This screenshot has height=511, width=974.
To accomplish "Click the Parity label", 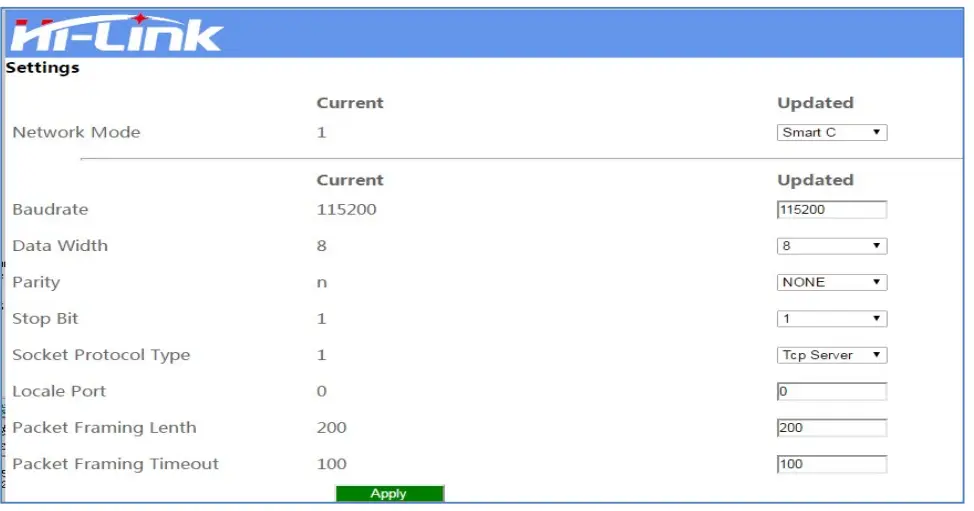I will [x=36, y=283].
